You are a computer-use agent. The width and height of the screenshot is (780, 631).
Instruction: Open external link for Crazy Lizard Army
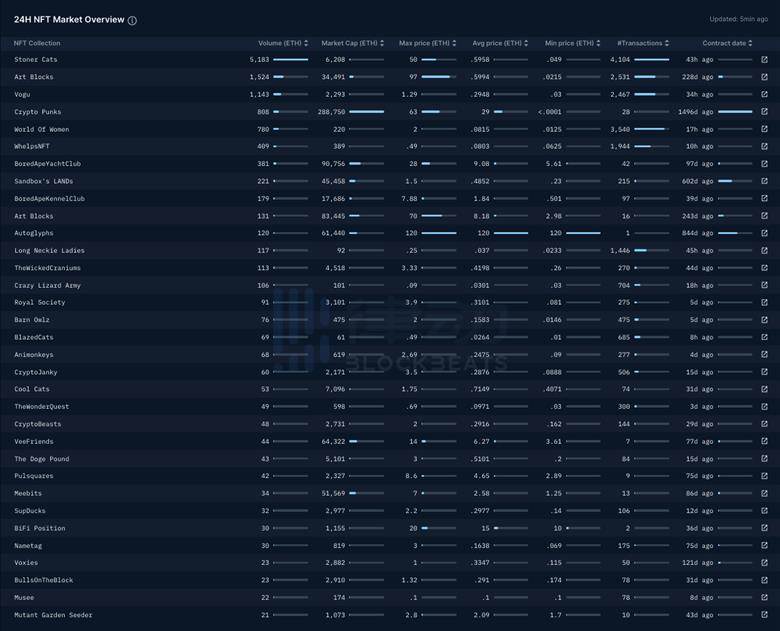[764, 285]
